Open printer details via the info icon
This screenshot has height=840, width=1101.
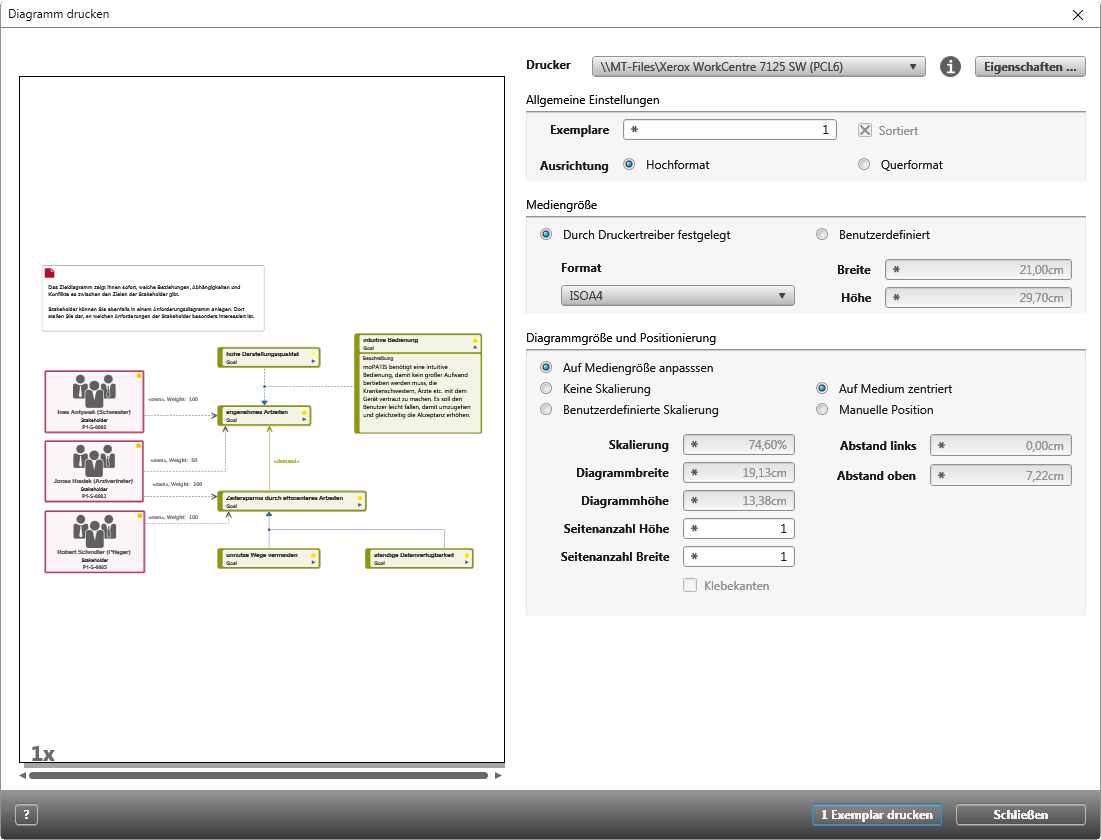pos(949,66)
